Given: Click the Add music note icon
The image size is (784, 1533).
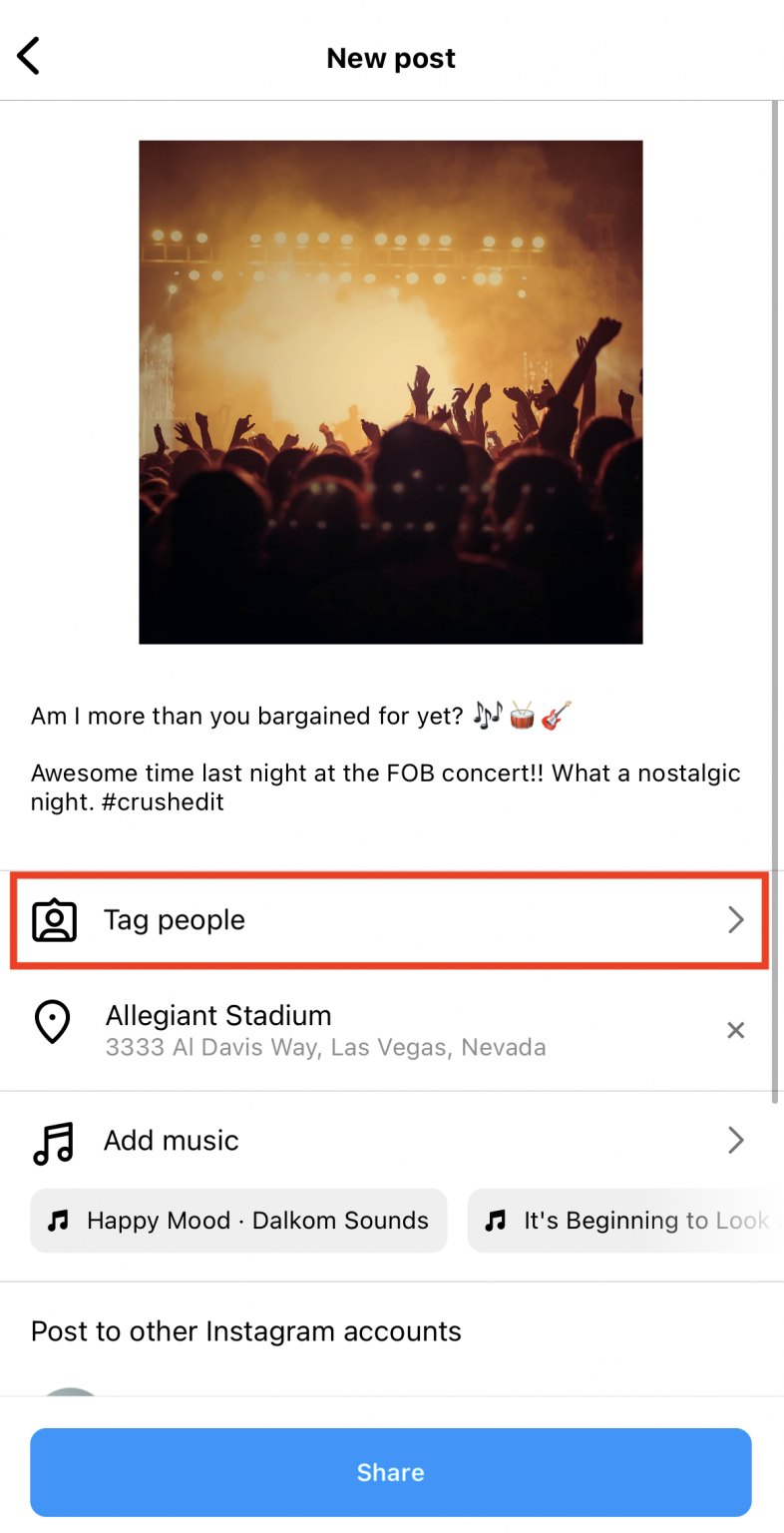Looking at the screenshot, I should [x=53, y=1140].
